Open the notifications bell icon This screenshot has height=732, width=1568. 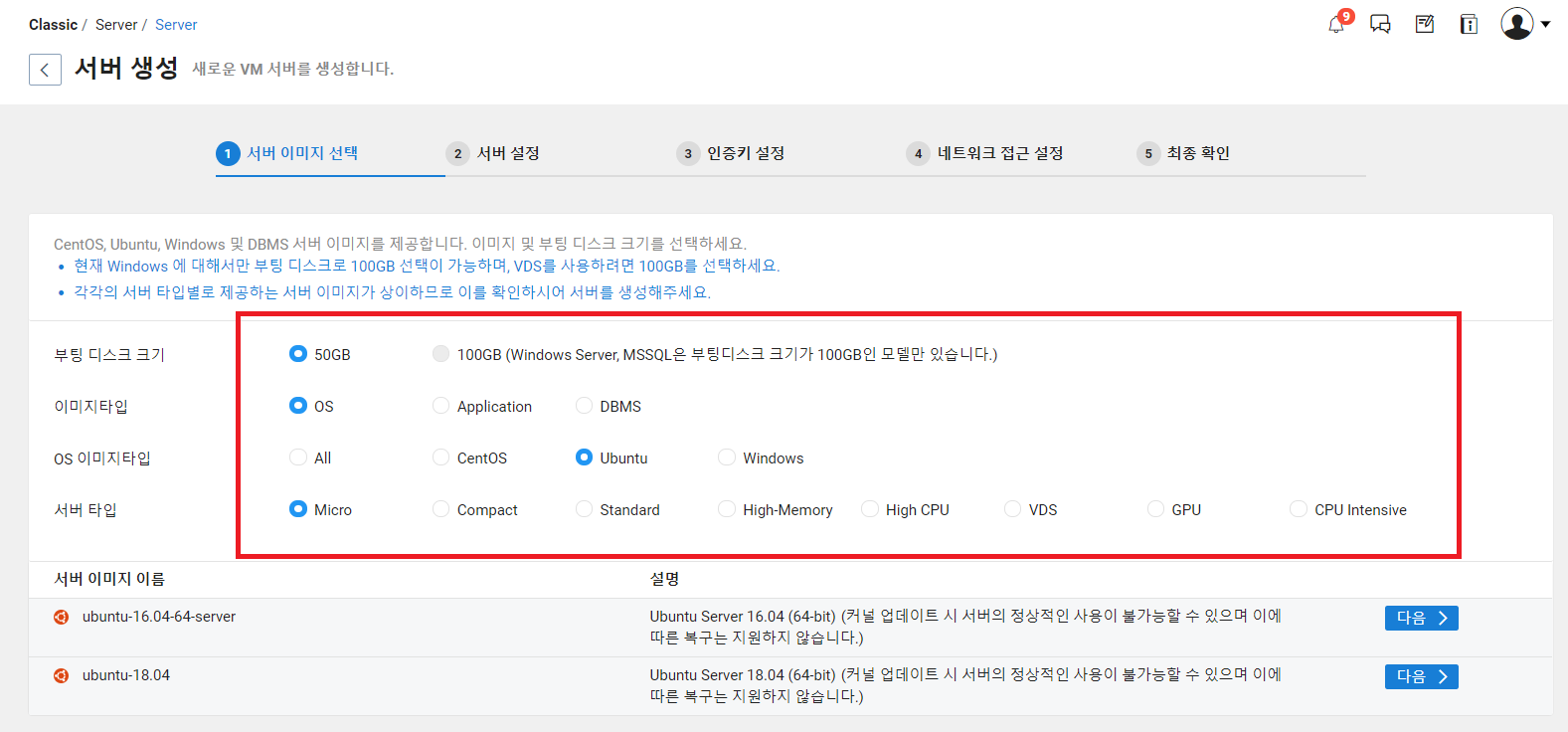(1336, 24)
